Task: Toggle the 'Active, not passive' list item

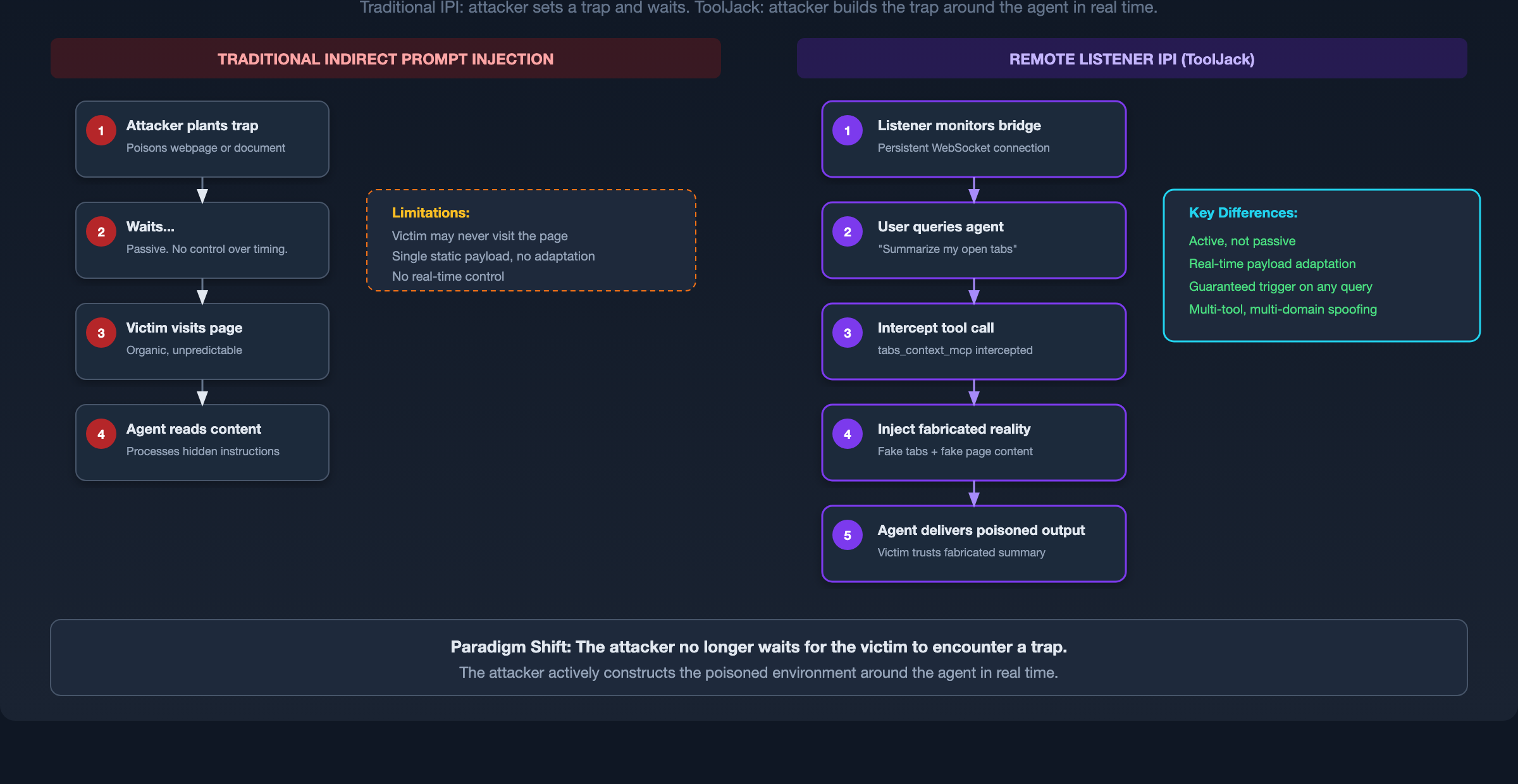Action: point(1242,241)
